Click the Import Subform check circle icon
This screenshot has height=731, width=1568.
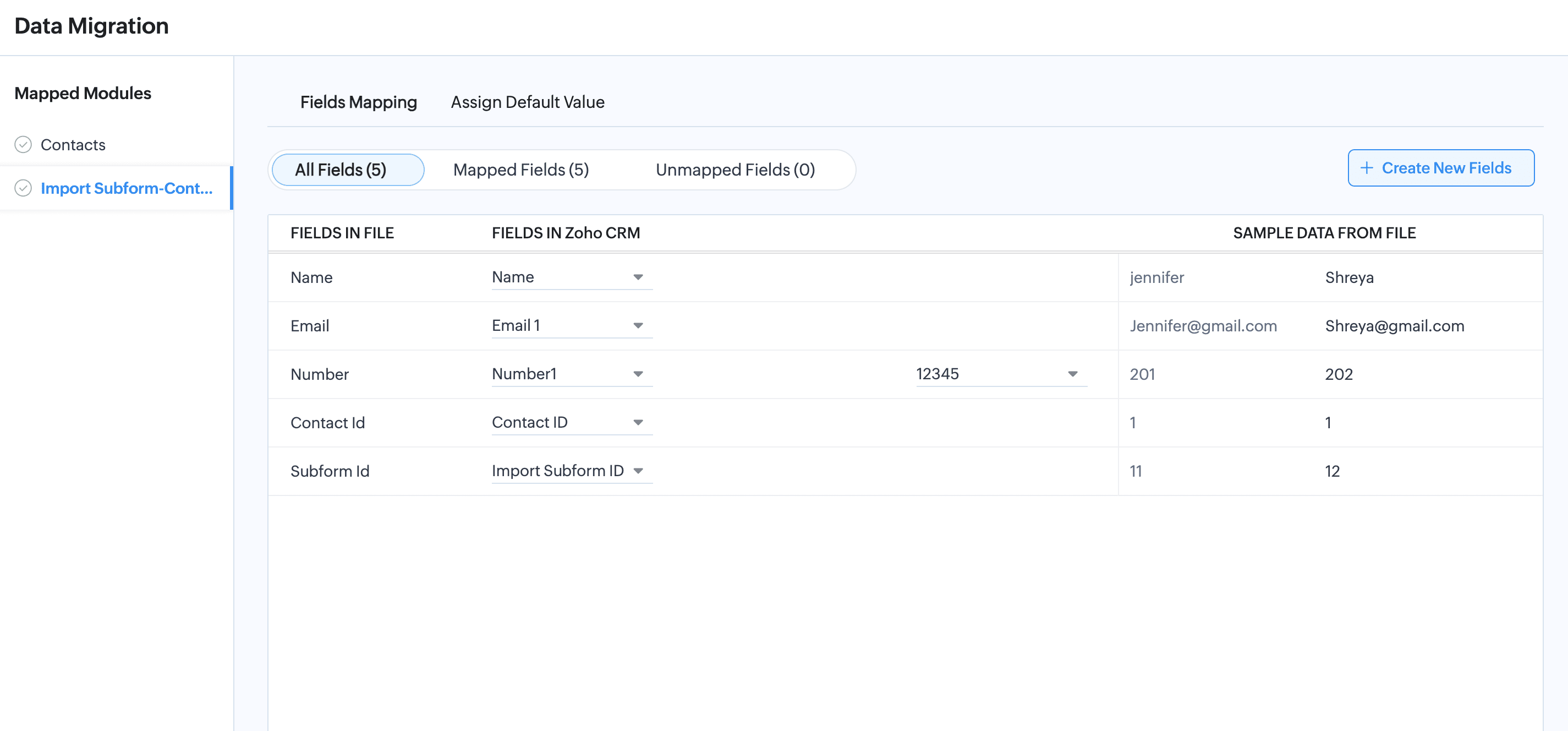pos(23,188)
